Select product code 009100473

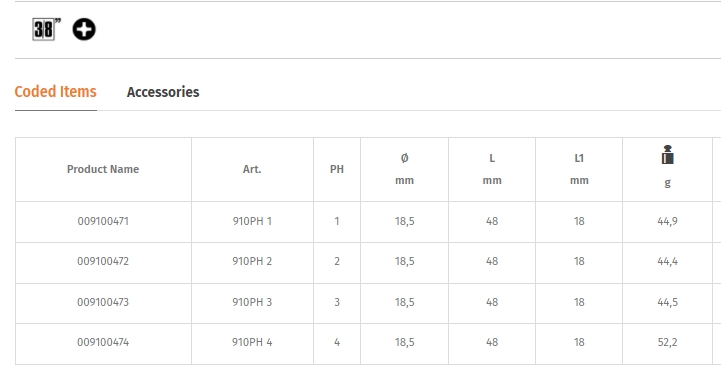coord(103,302)
